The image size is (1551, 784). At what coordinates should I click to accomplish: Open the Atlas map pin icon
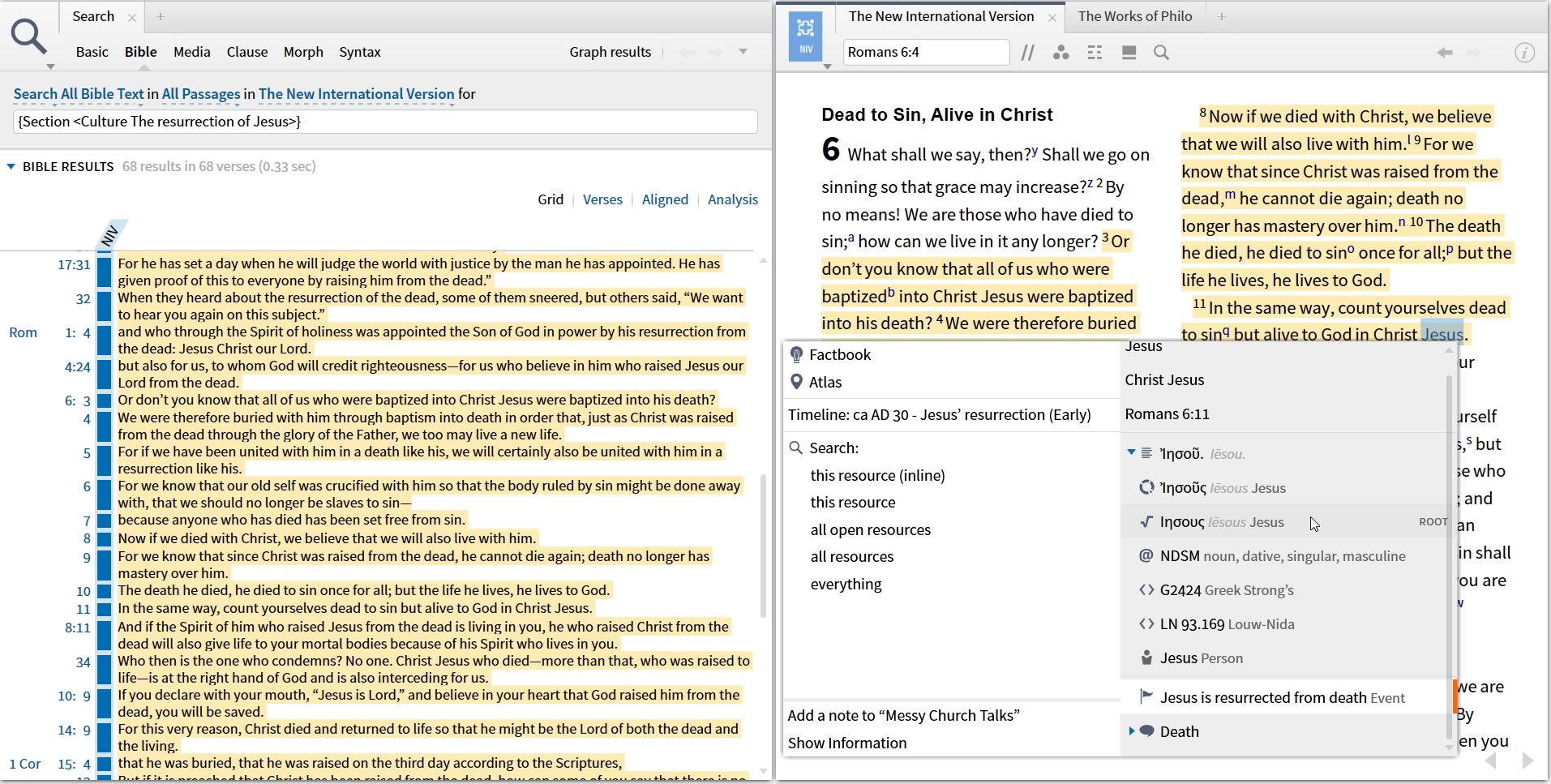coord(796,382)
